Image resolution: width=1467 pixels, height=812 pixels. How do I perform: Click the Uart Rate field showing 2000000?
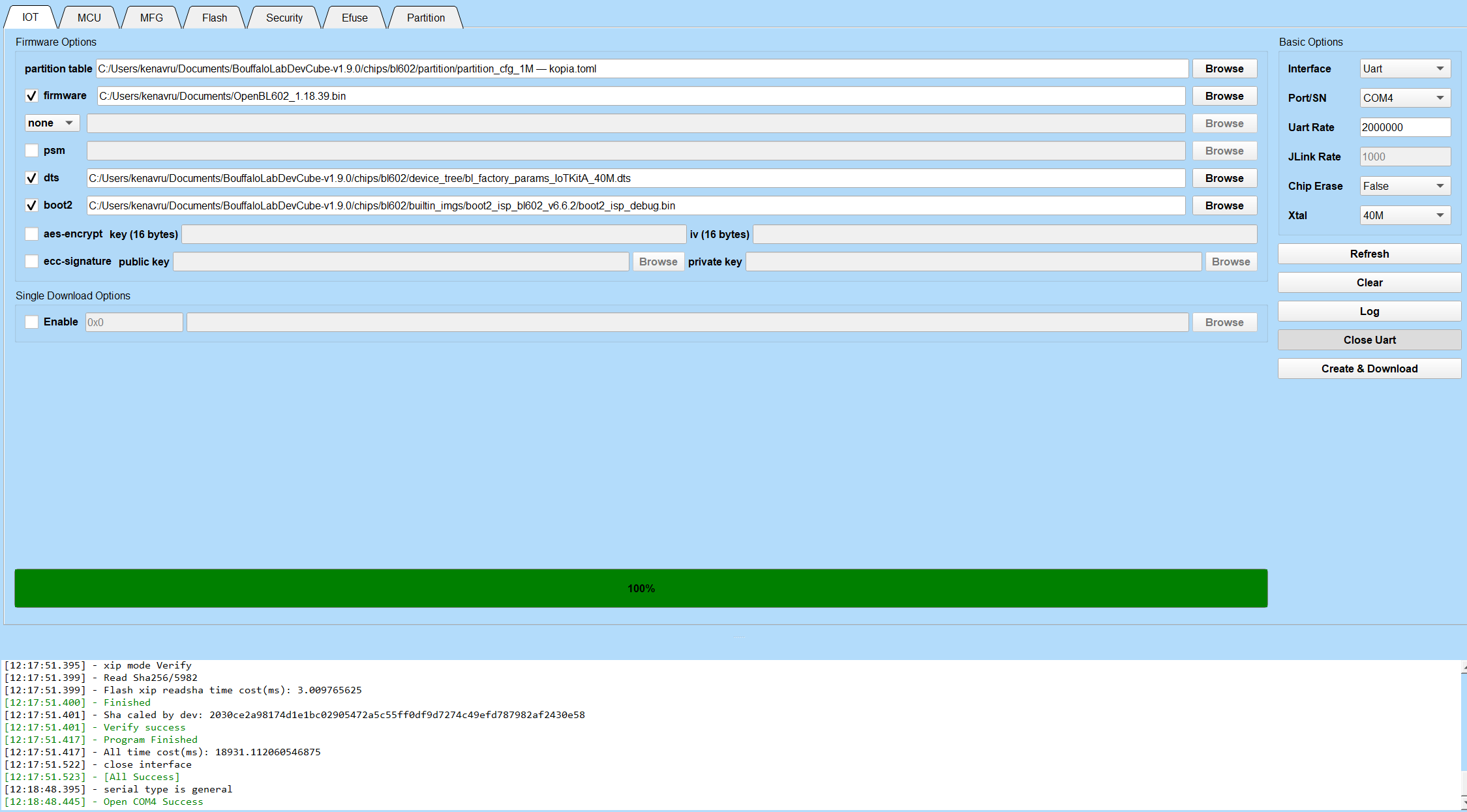click(1405, 127)
